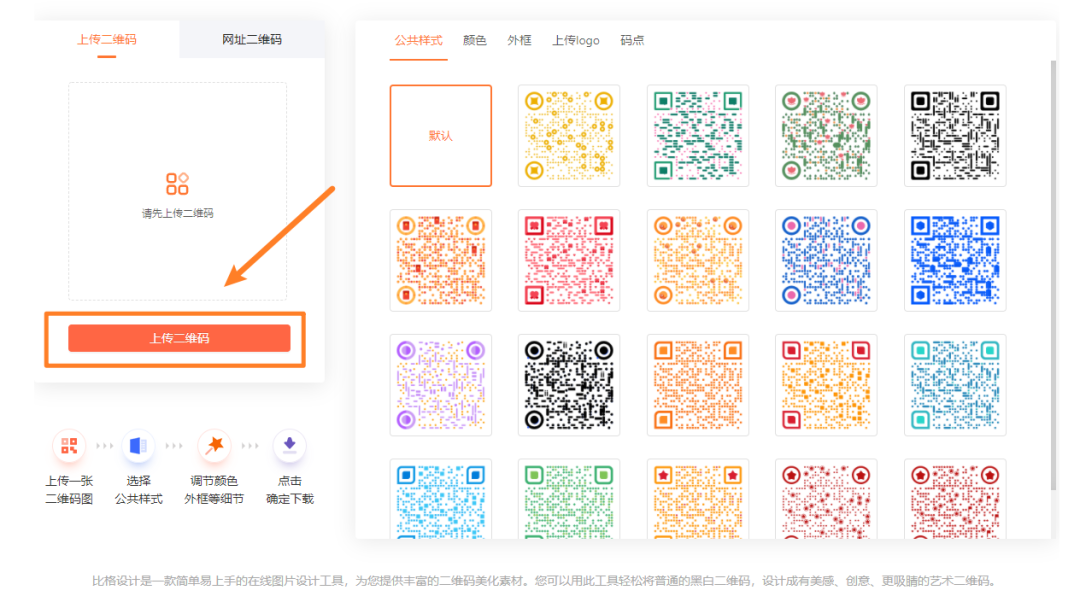Select the orange lantern-corner QR style
This screenshot has height=602, width=1080.
click(441, 260)
